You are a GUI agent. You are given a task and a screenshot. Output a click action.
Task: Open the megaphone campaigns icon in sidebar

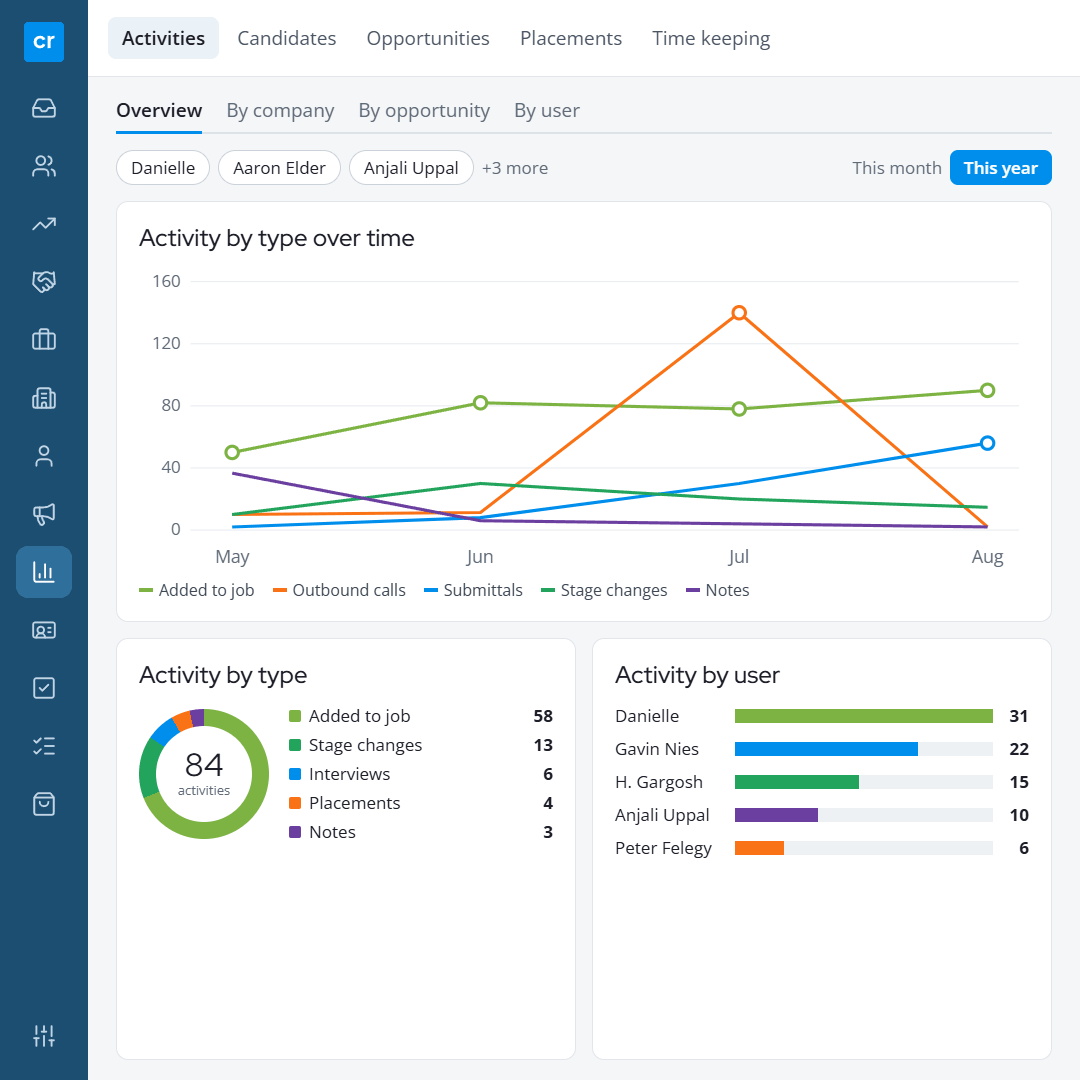(x=43, y=514)
